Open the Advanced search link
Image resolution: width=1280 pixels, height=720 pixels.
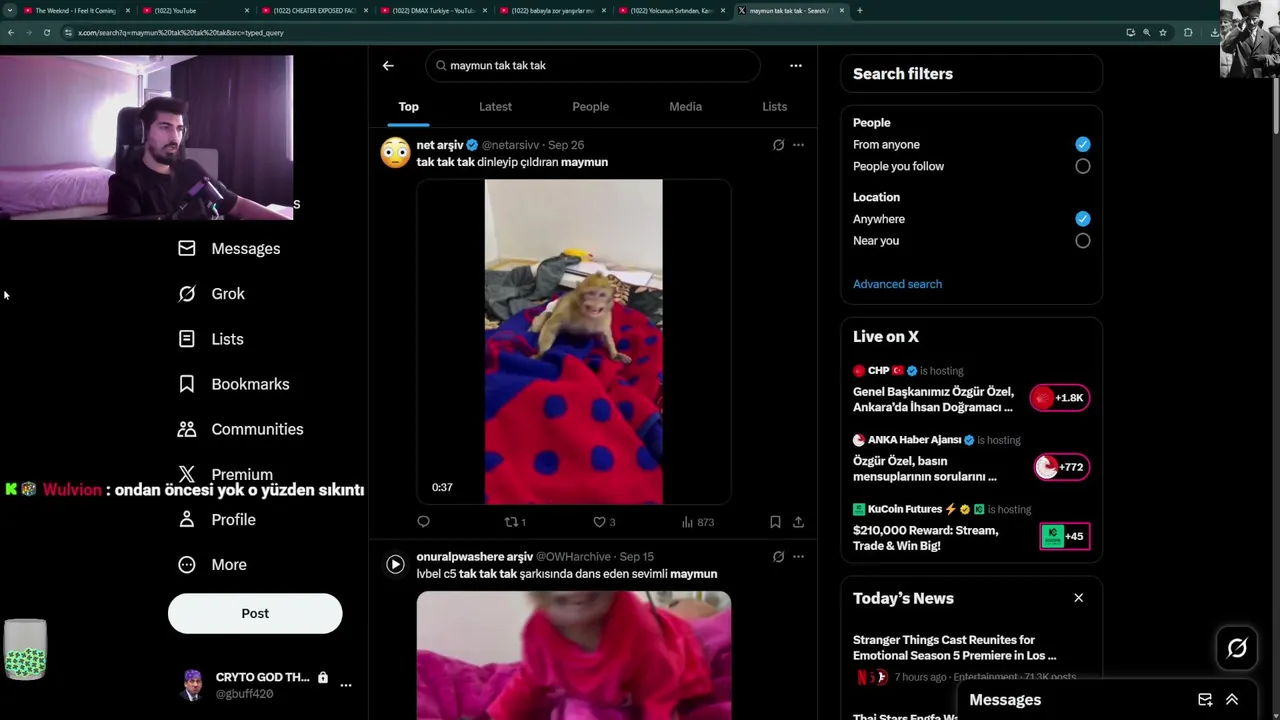pyautogui.click(x=897, y=284)
